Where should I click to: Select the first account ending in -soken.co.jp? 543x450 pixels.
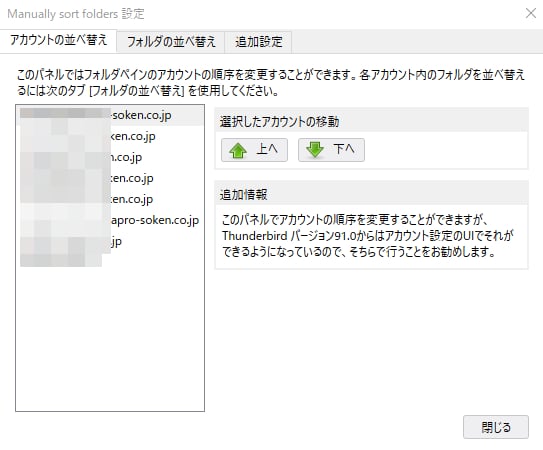click(110, 115)
